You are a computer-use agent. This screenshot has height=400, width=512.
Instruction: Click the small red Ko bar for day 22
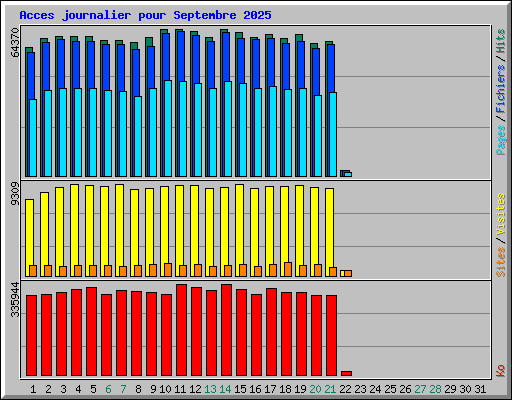pos(346,373)
